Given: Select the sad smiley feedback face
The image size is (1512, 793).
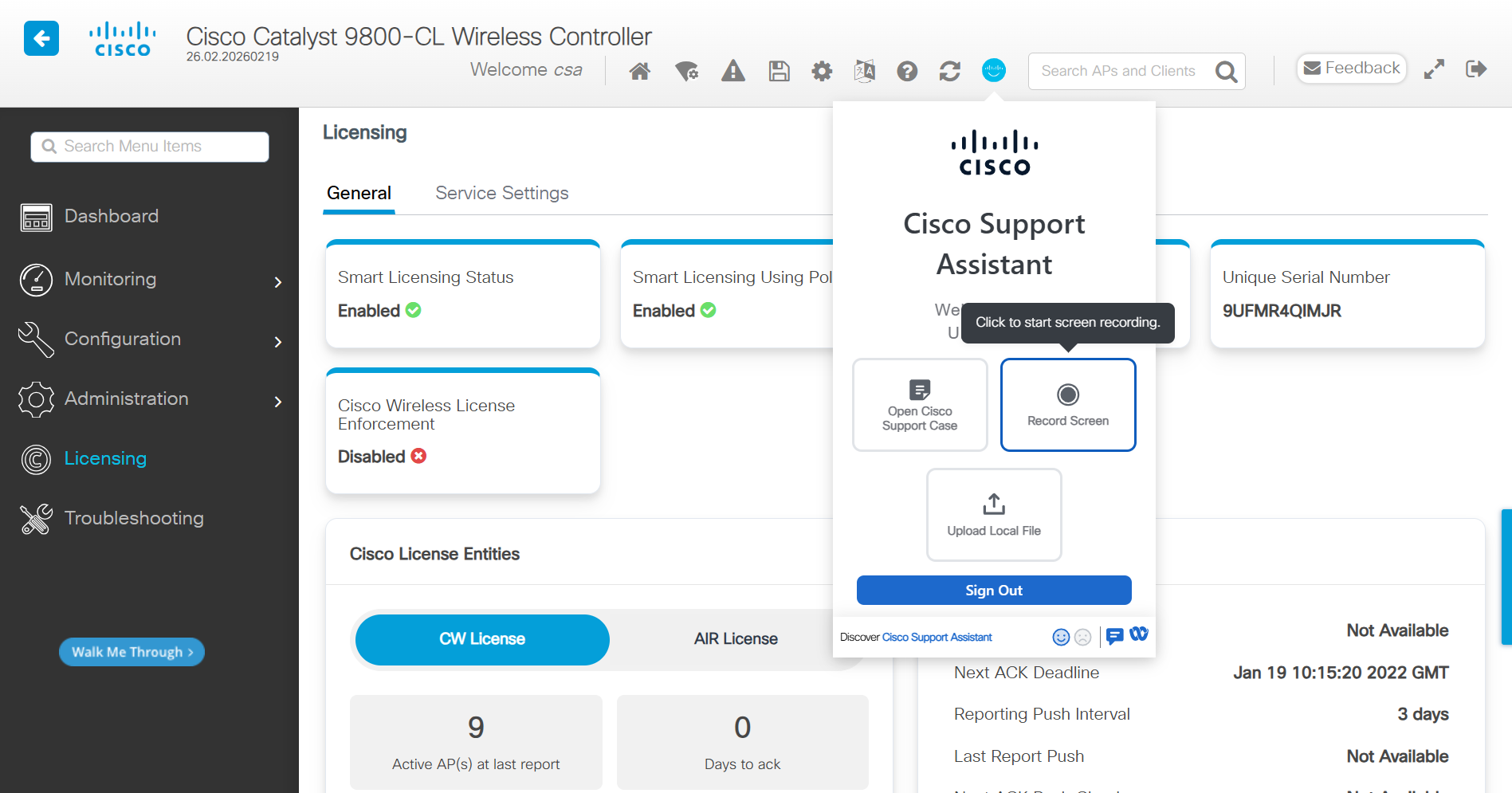Looking at the screenshot, I should pyautogui.click(x=1082, y=637).
